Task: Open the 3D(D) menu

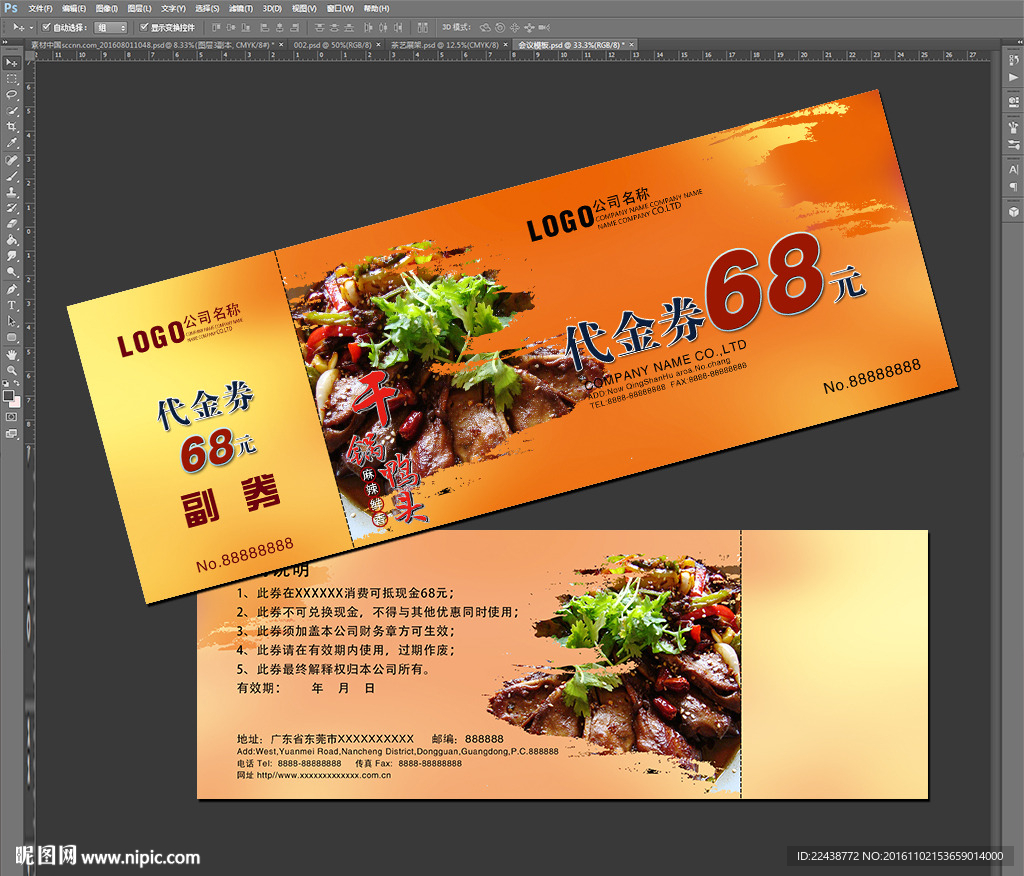Action: coord(272,8)
